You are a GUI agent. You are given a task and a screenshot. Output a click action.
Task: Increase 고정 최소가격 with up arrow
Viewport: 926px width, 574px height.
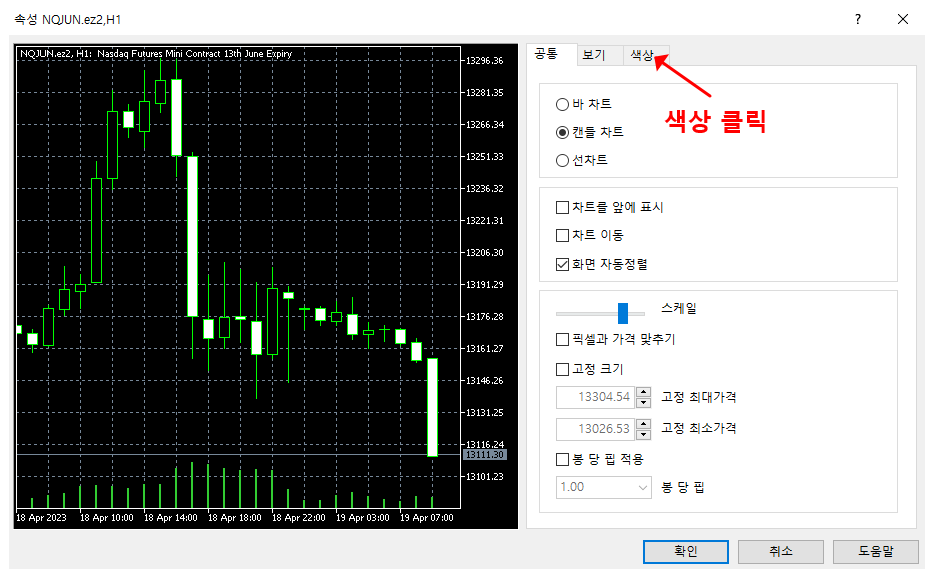[643, 423]
